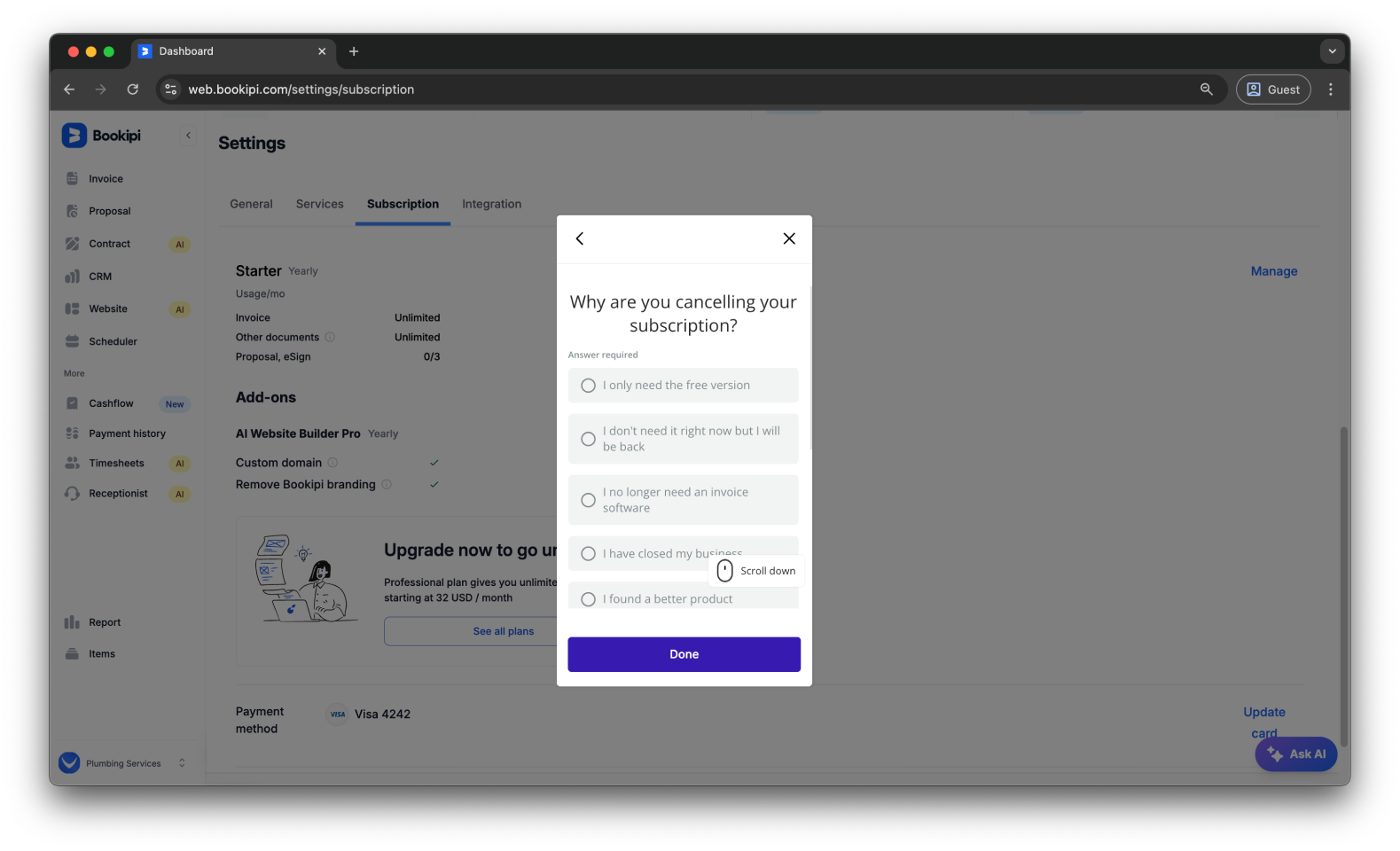
Task: Click the upgrade illustration thumbnail
Action: tap(305, 579)
